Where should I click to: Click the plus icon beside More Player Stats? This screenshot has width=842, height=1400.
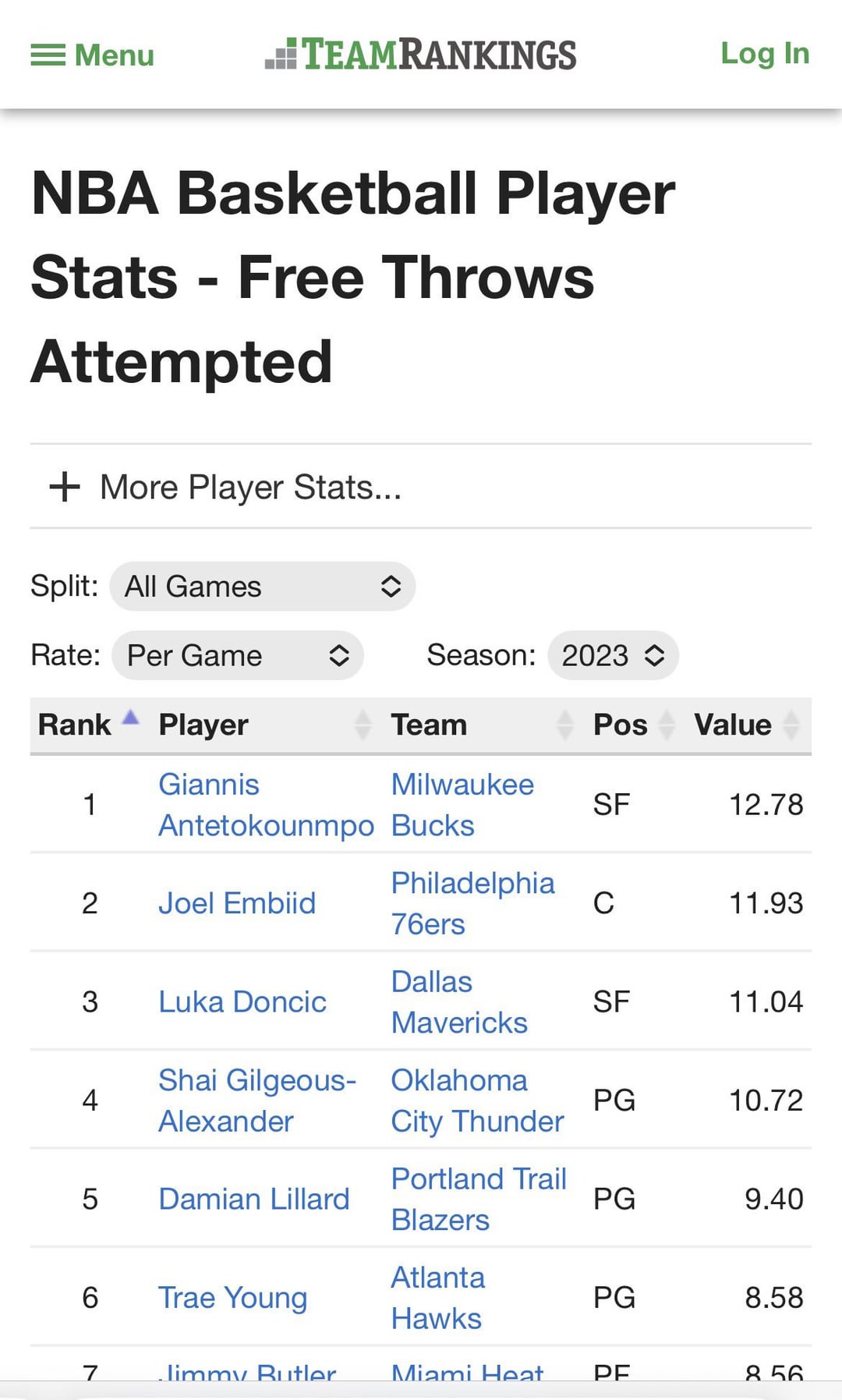[x=65, y=487]
